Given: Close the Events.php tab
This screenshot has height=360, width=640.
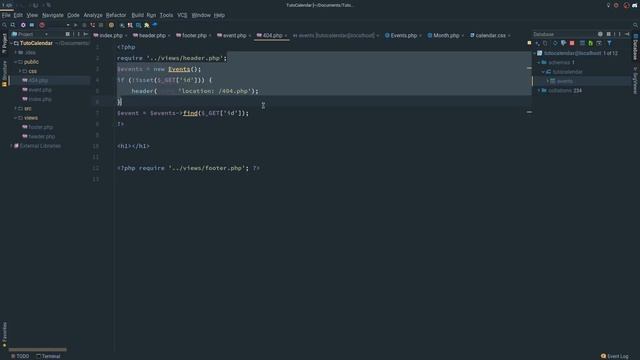Looking at the screenshot, I should tap(420, 36).
